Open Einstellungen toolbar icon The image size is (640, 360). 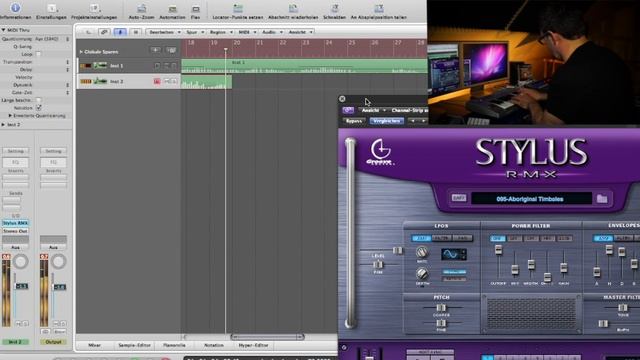51,8
